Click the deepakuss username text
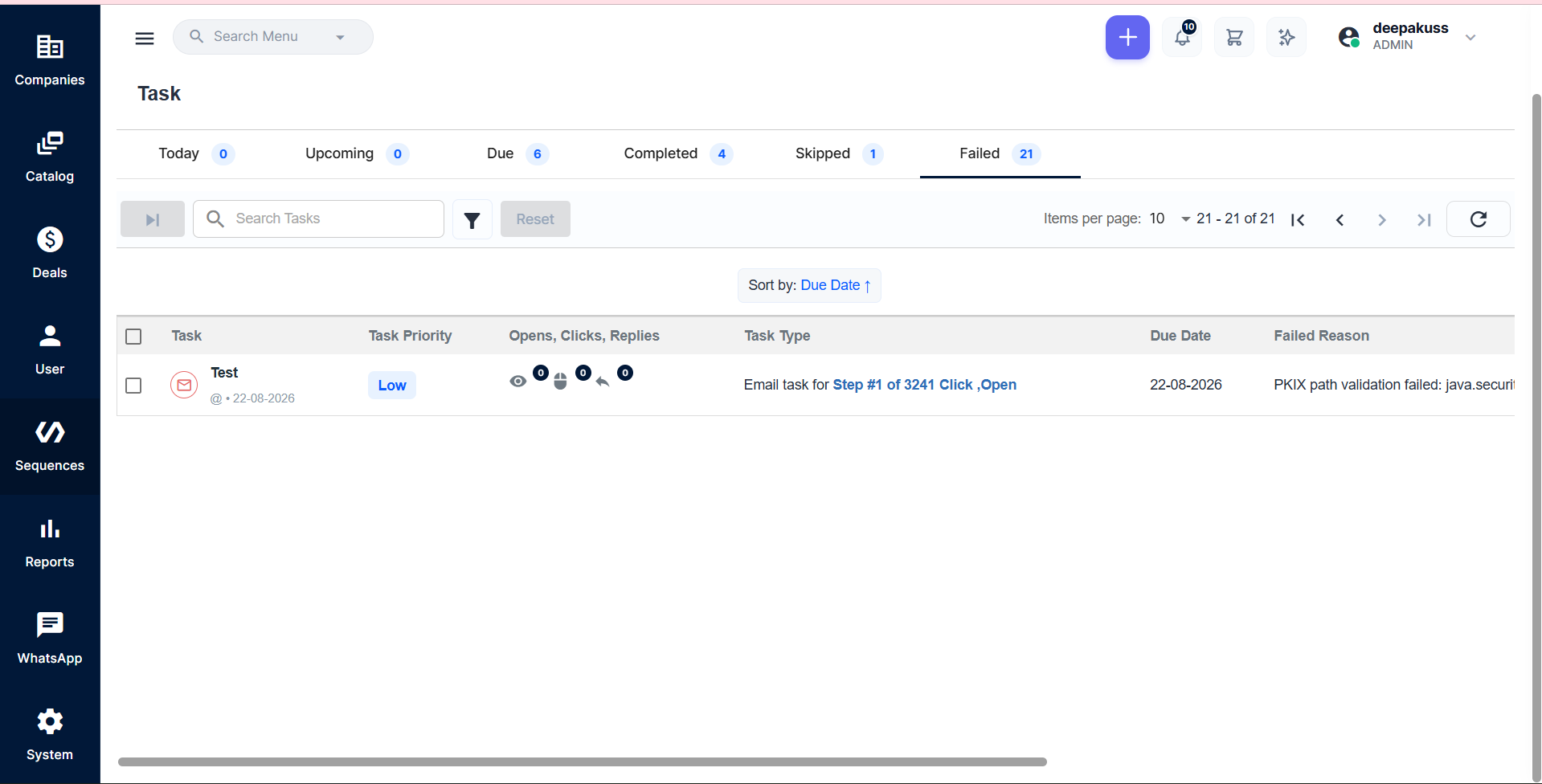Screen dimensions: 1542x784 [1410, 28]
